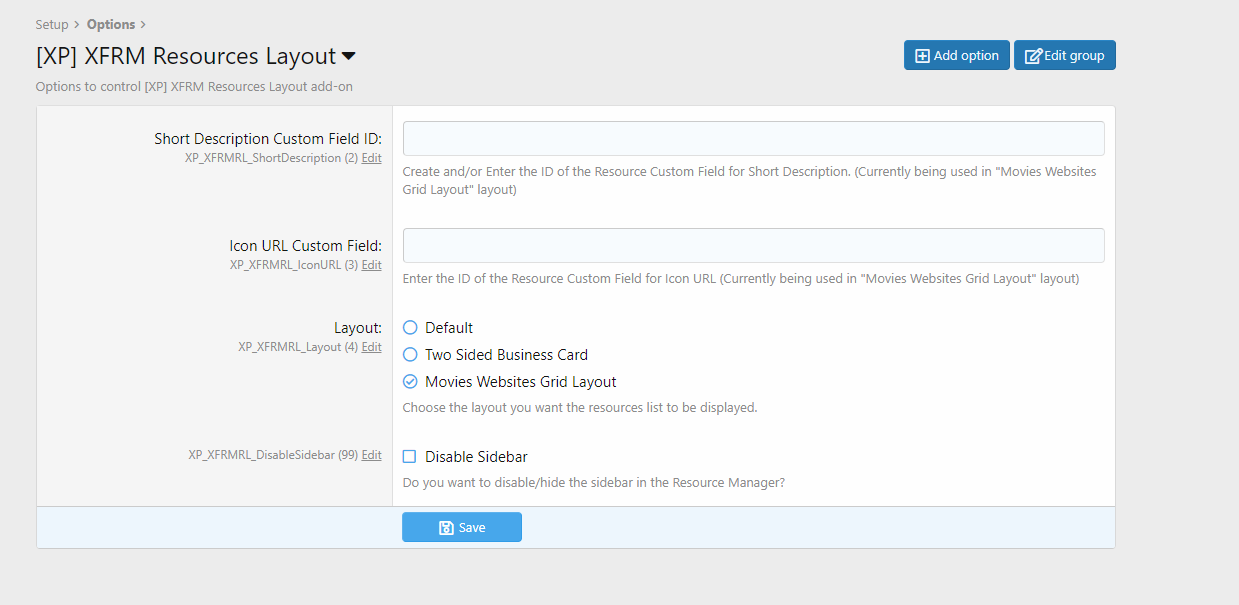Go to Setup in the breadcrumb

52,24
